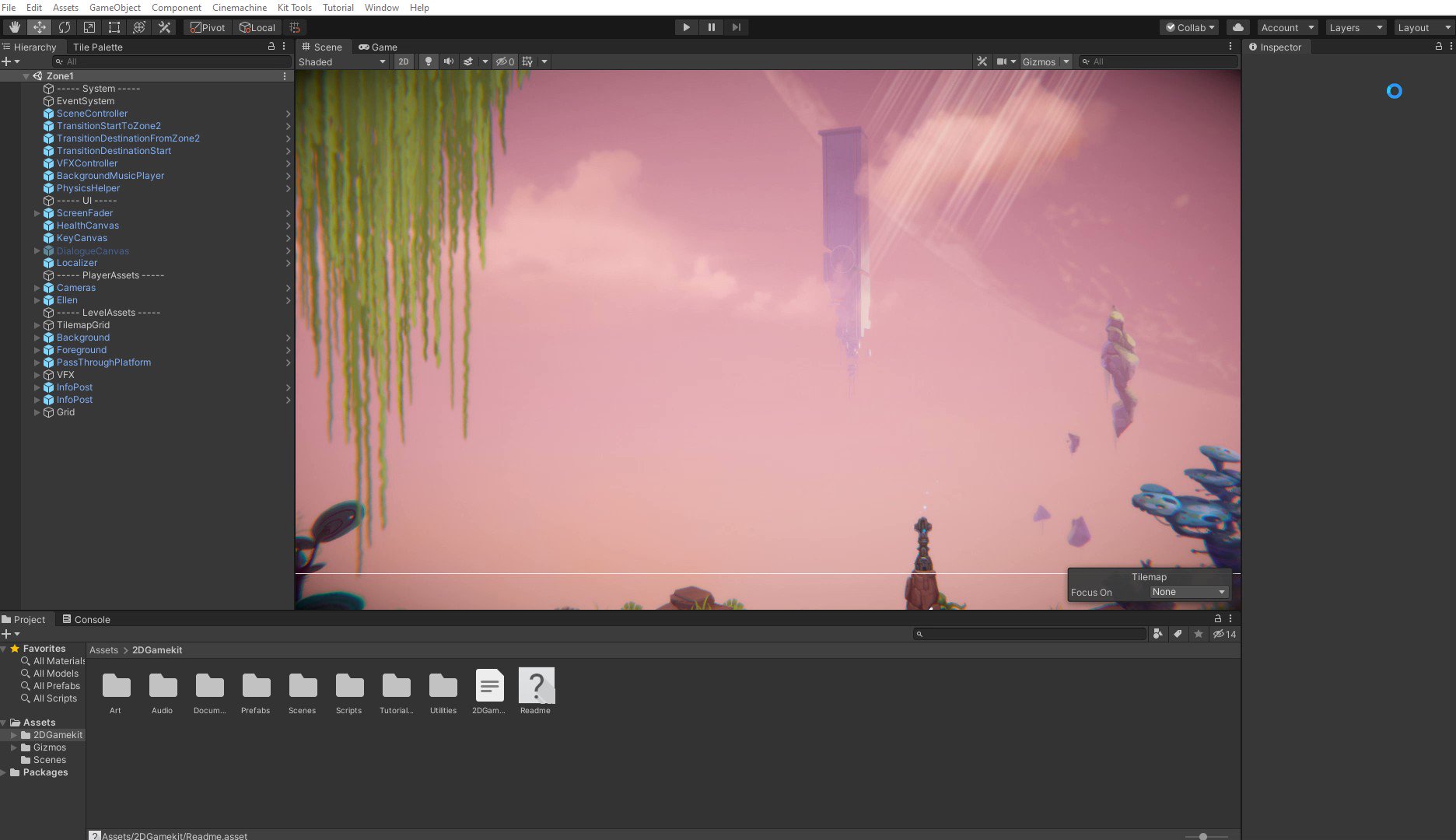Viewport: 1456px width, 840px height.
Task: Filter Project search by label icon
Action: [x=1178, y=634]
